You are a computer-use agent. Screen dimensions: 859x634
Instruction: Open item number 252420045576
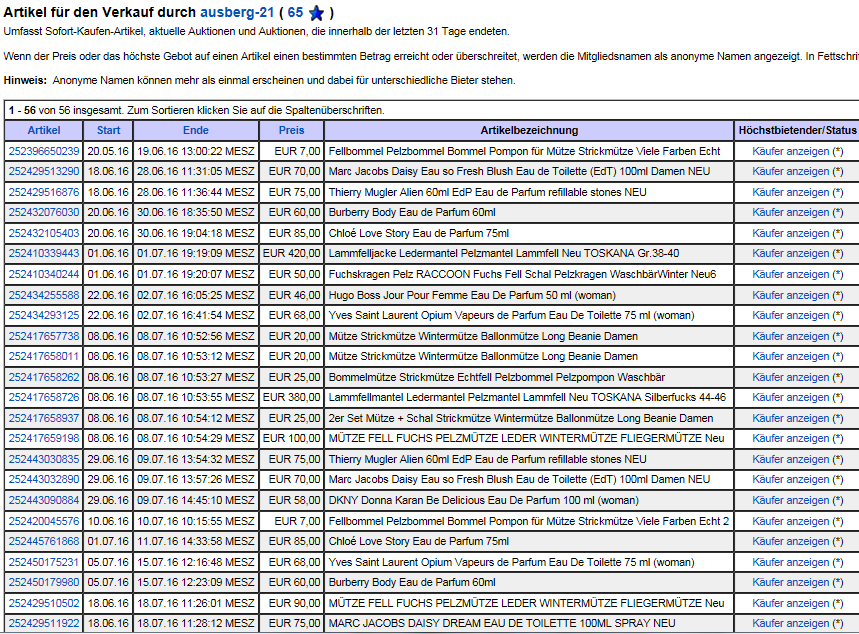pos(44,522)
